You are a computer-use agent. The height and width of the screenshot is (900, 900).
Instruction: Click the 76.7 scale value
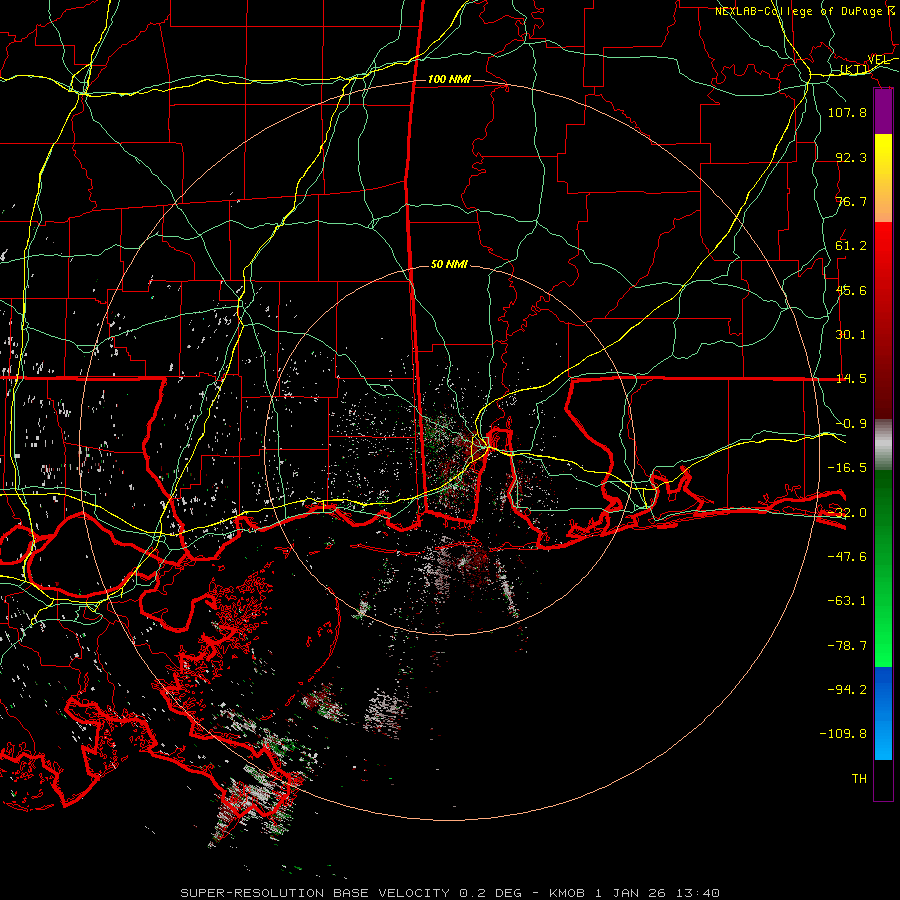[851, 201]
